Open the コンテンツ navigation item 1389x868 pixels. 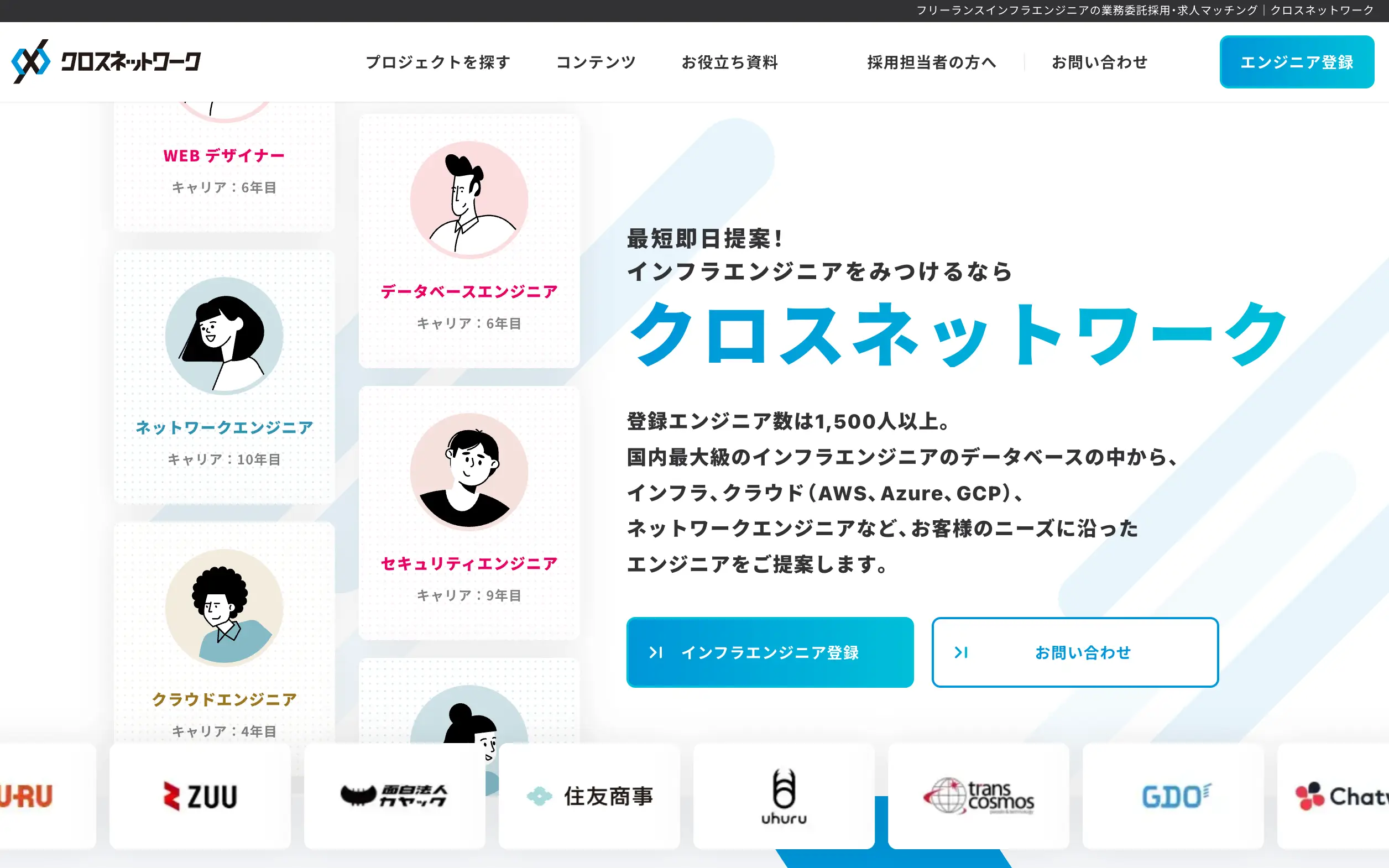pyautogui.click(x=596, y=62)
